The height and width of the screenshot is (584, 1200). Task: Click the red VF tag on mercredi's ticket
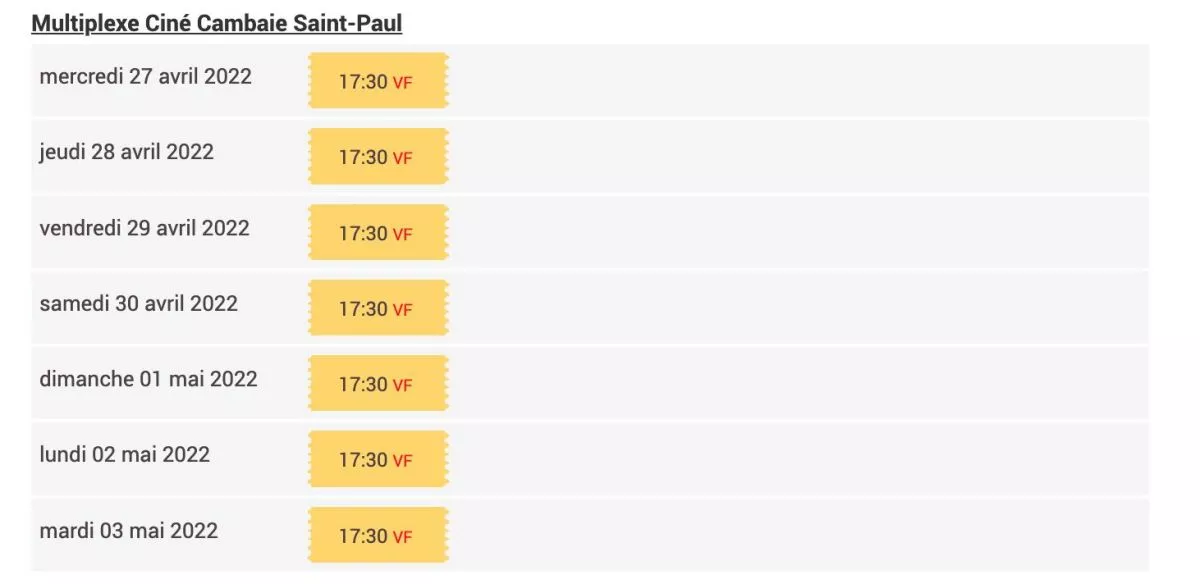click(402, 83)
